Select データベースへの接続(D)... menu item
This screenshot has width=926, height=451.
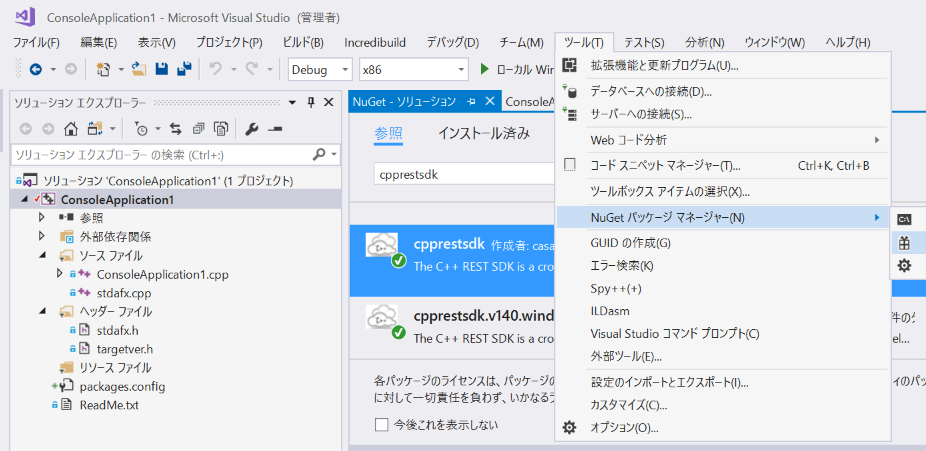click(722, 91)
